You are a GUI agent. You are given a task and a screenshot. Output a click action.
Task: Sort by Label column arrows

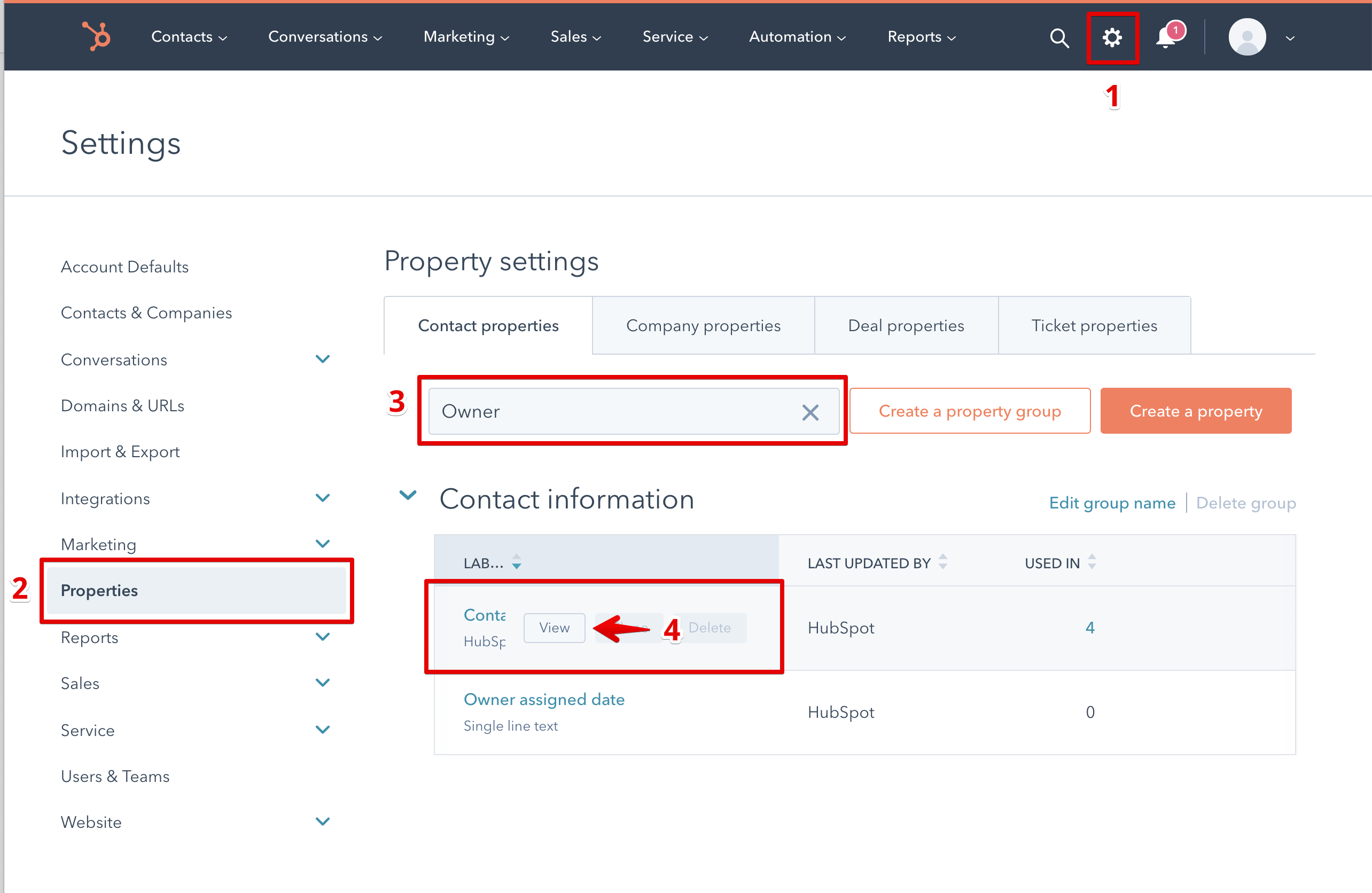pyautogui.click(x=517, y=562)
